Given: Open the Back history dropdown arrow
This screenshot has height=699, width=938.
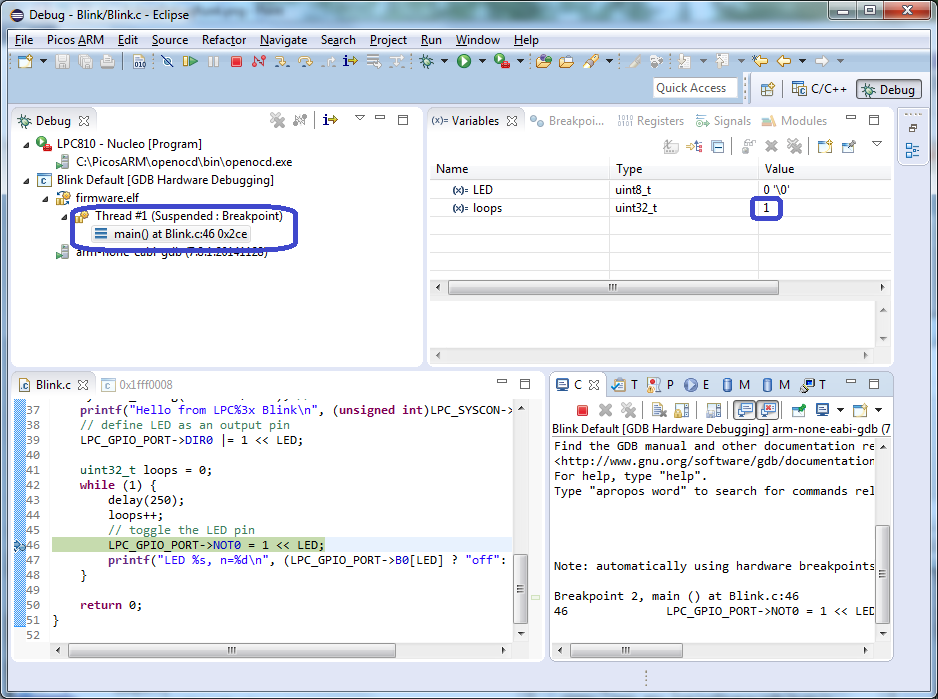Looking at the screenshot, I should 802,61.
